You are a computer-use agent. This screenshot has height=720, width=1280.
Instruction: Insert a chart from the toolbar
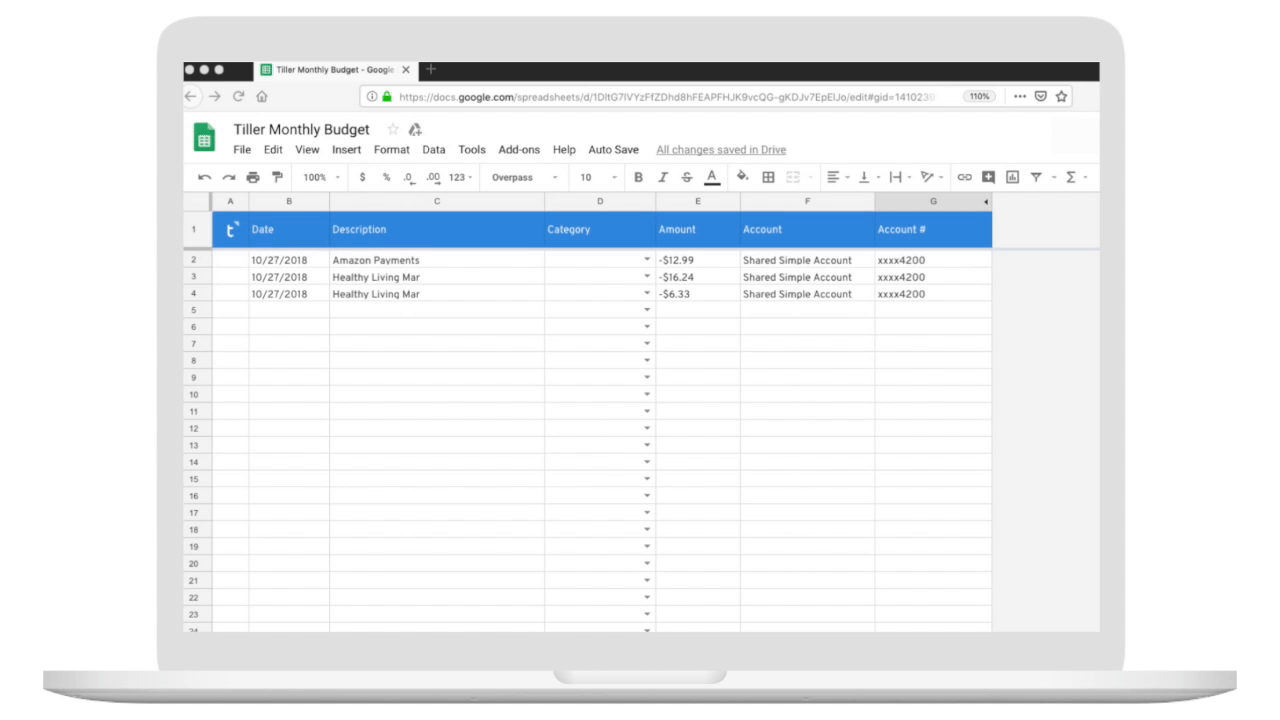[x=1011, y=177]
